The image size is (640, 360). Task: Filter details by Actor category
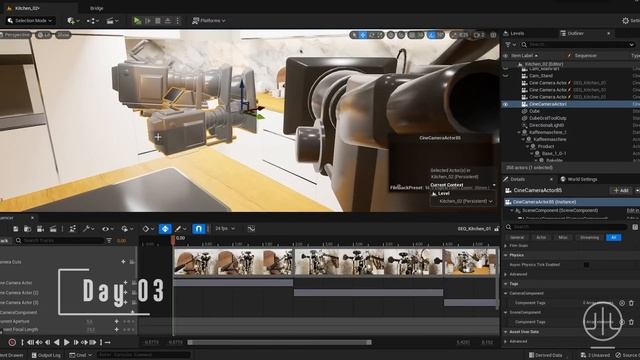click(x=541, y=238)
